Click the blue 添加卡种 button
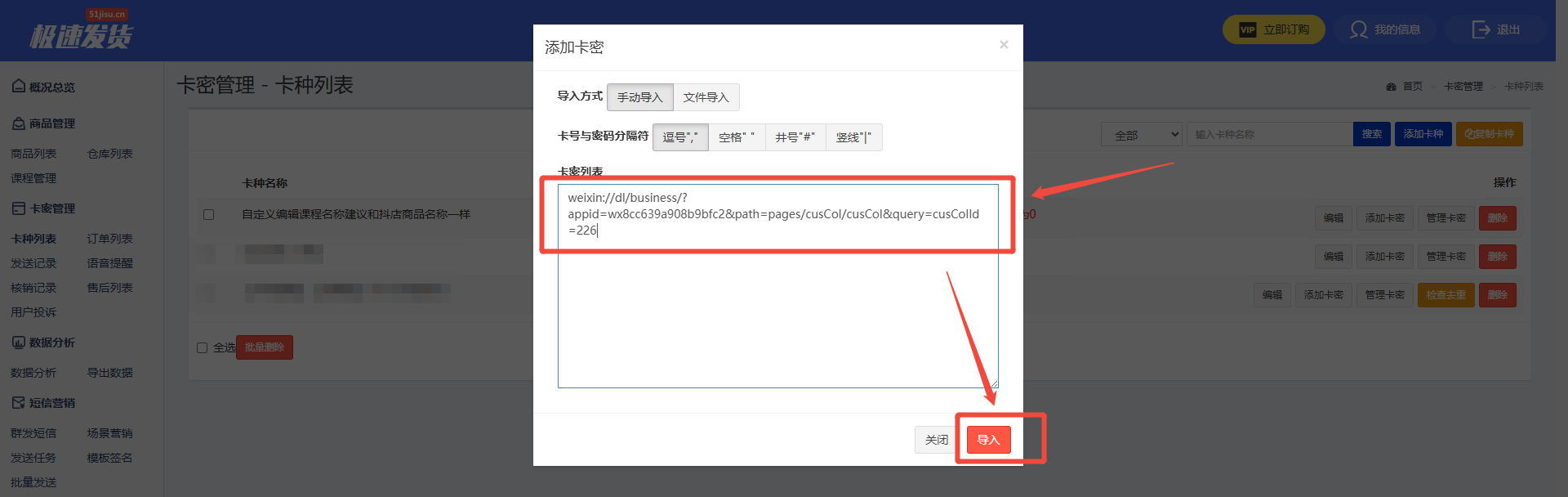 point(1423,134)
